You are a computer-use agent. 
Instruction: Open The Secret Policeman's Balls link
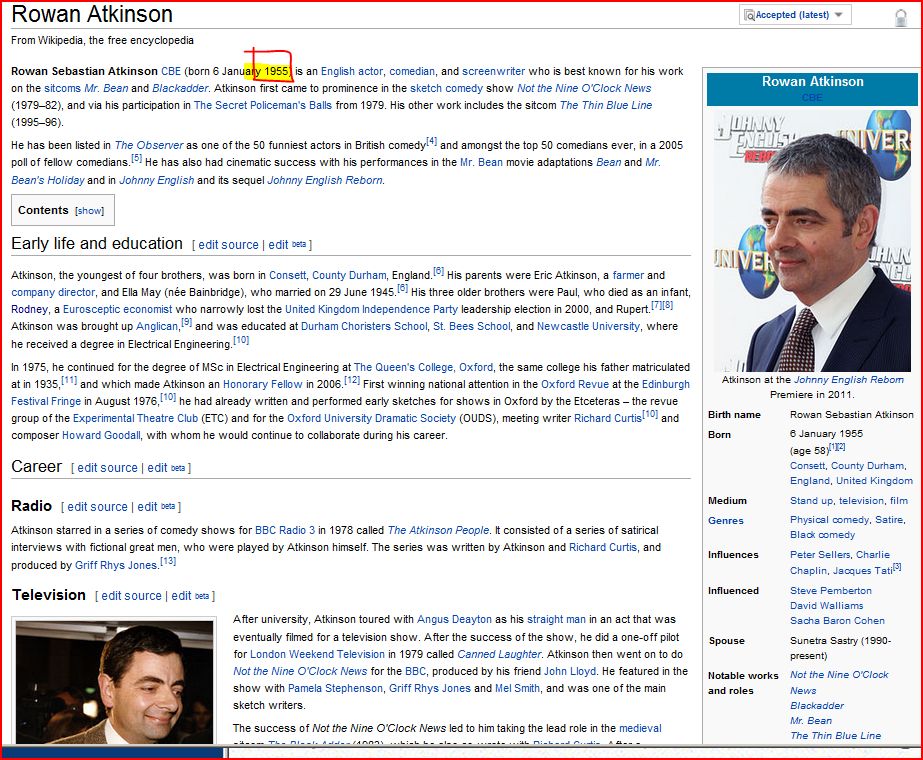coord(263,105)
